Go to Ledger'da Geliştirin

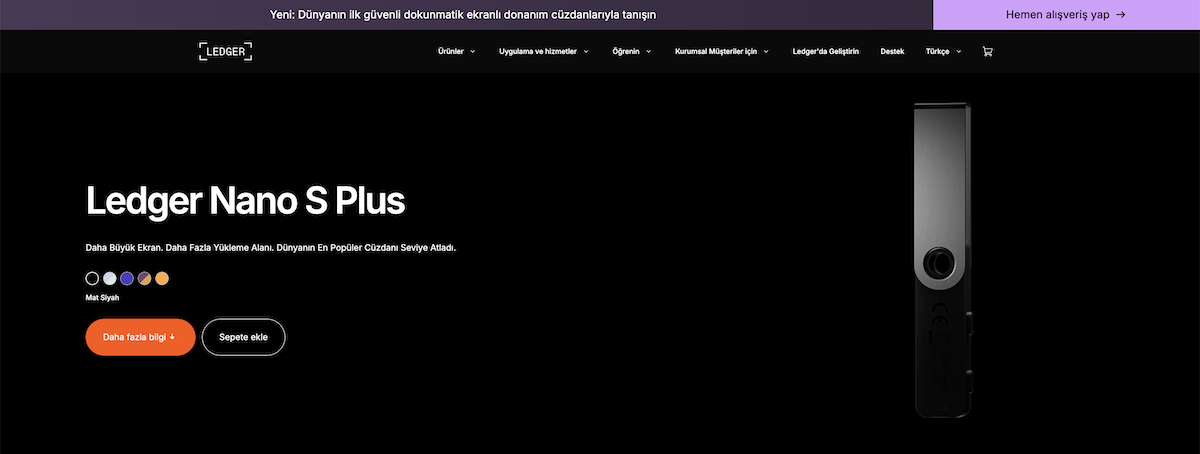(x=825, y=51)
